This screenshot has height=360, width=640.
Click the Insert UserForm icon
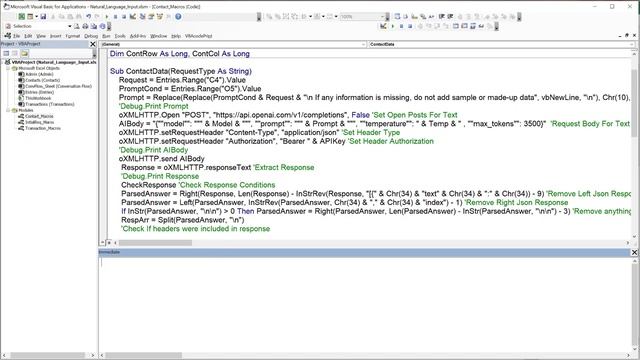[x=30, y=17]
